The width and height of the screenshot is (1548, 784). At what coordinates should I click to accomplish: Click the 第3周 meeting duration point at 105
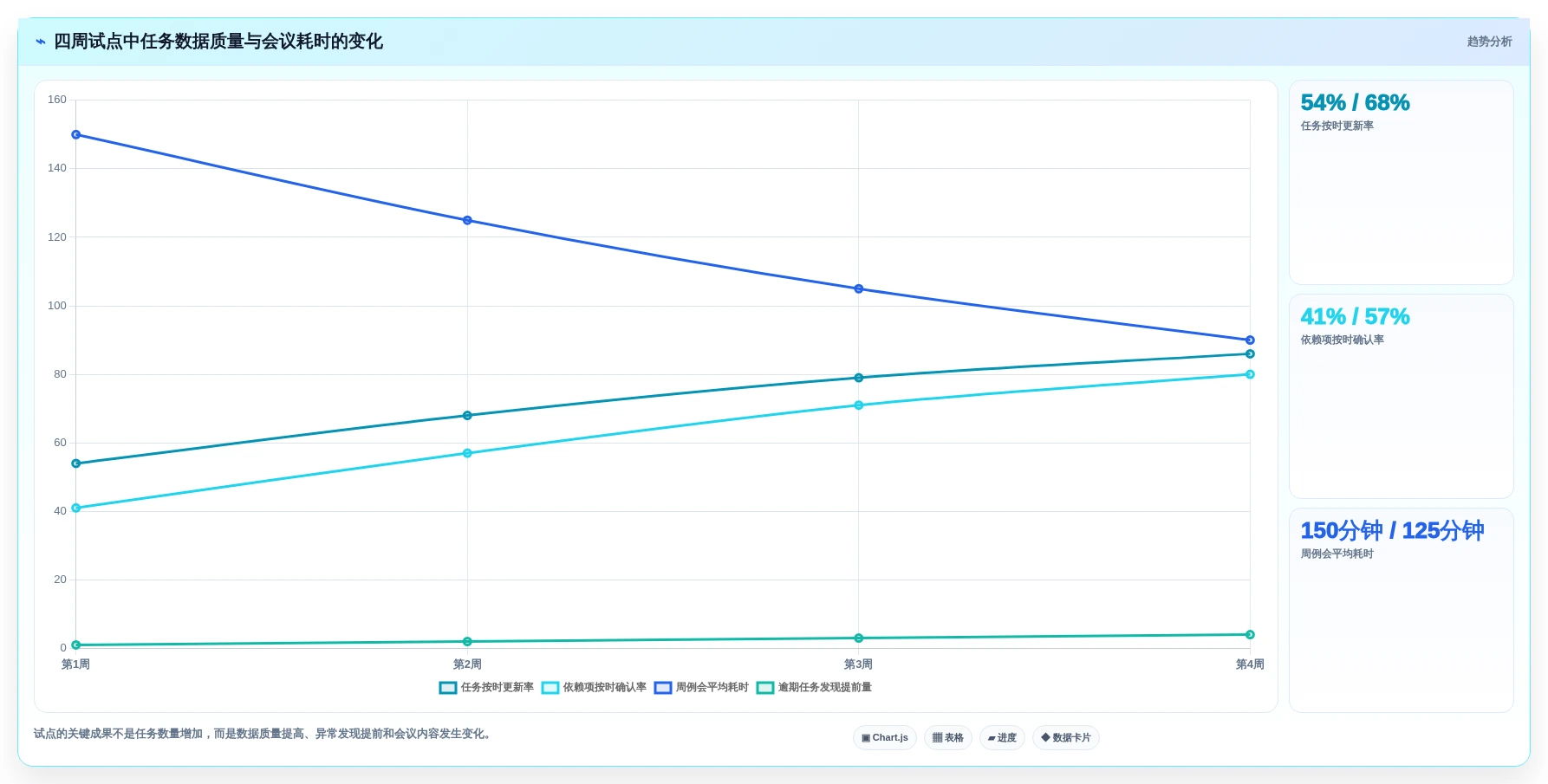click(859, 289)
